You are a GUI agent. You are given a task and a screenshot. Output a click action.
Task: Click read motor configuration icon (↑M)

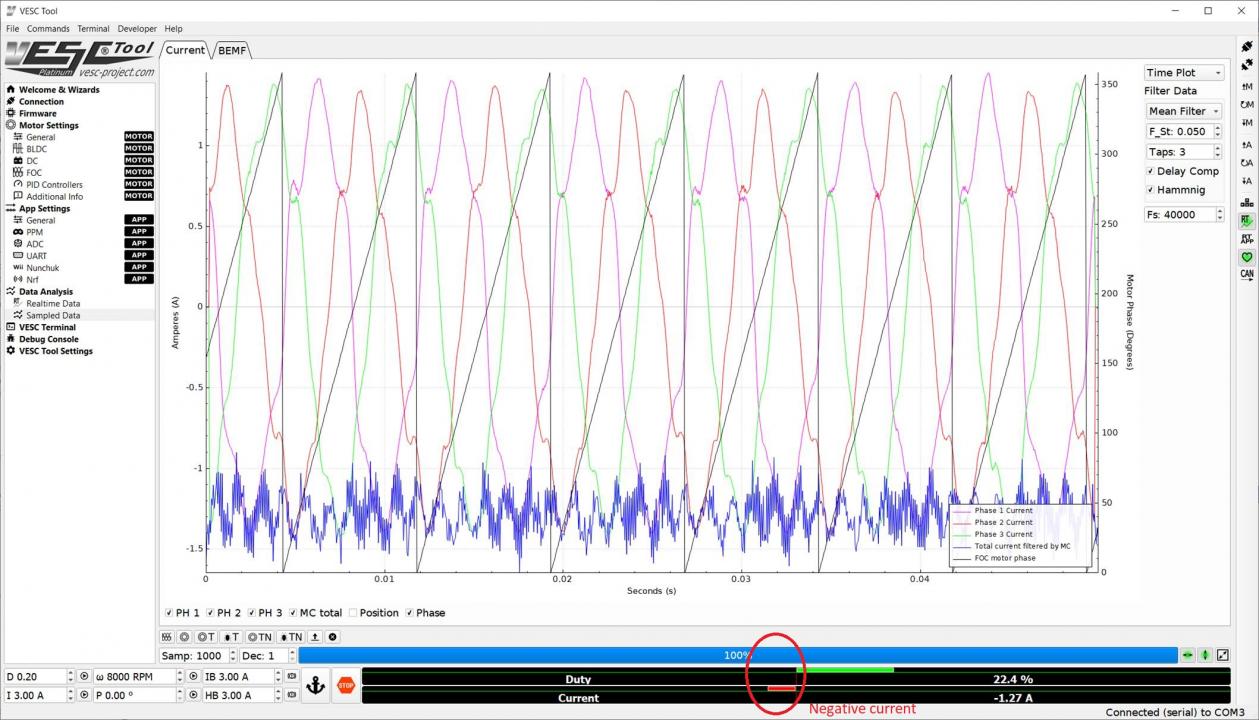[x=1246, y=86]
